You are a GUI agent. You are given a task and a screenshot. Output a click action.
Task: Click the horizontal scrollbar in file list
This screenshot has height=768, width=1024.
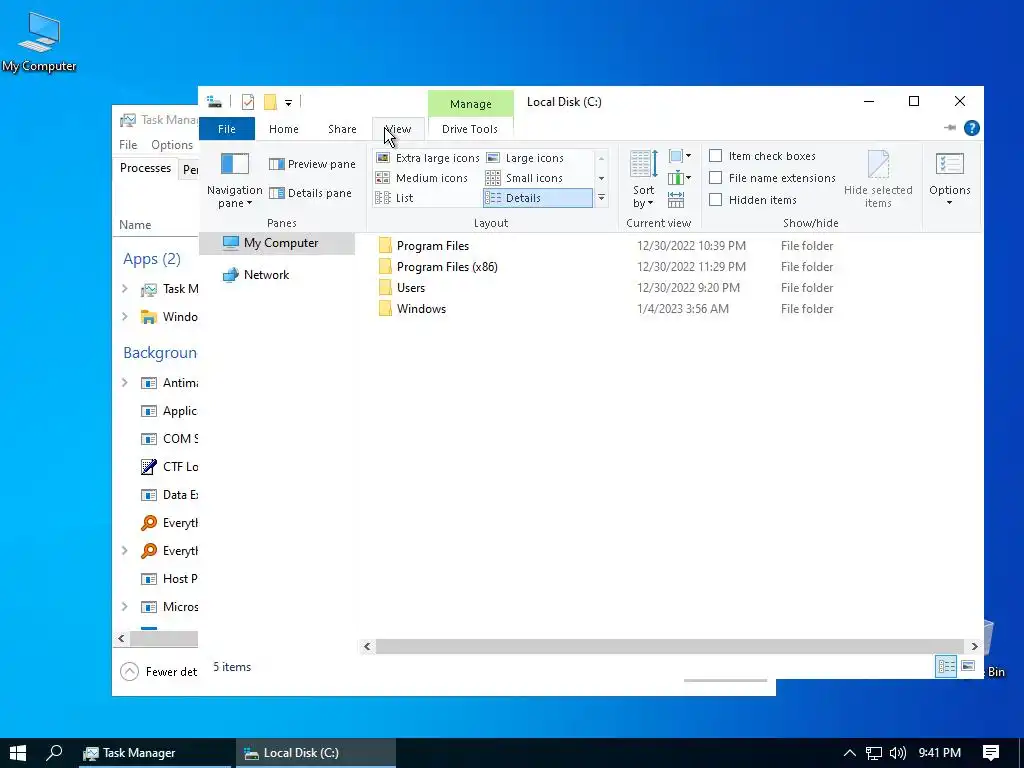(669, 647)
